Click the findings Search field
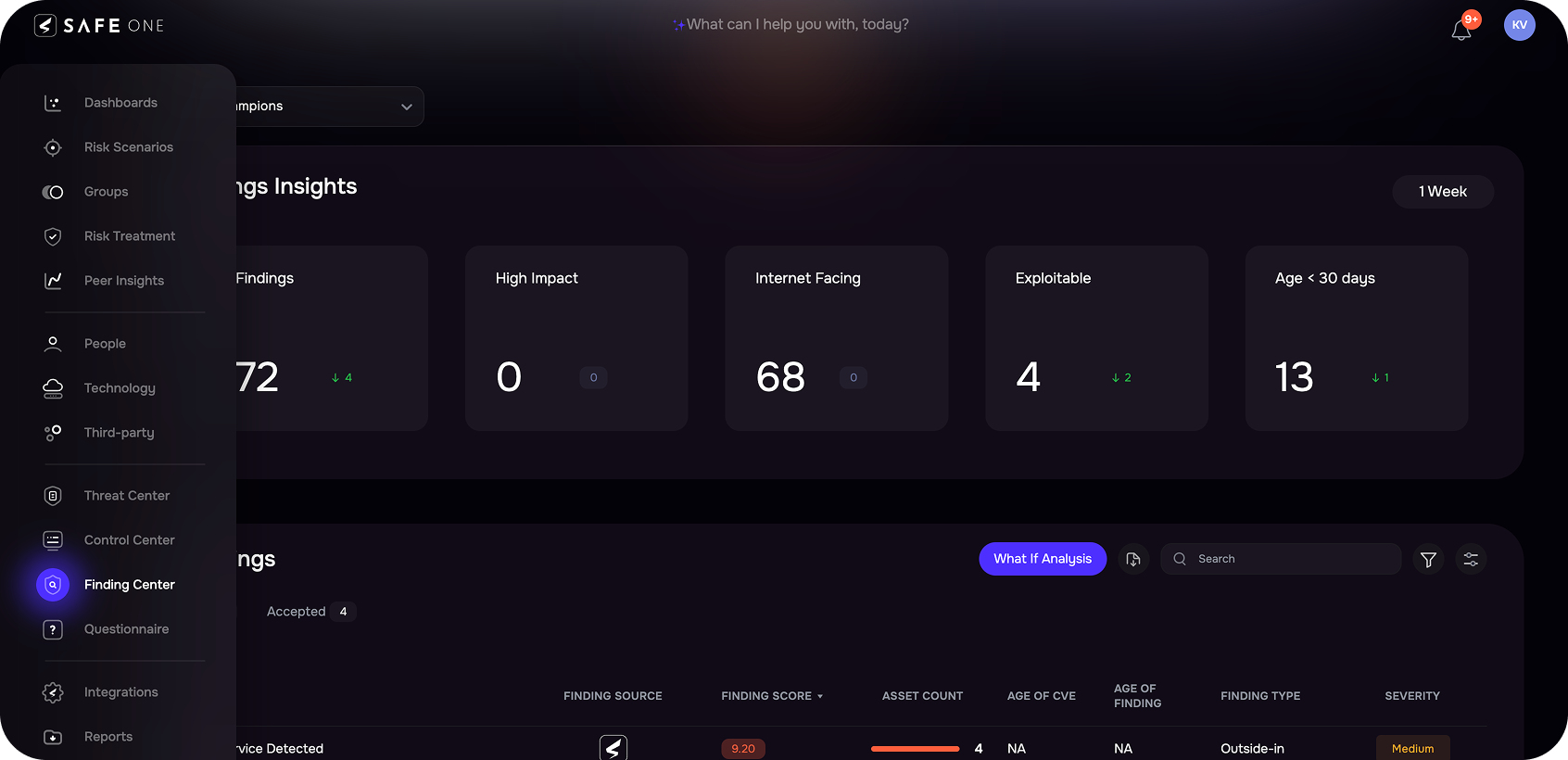The height and width of the screenshot is (760, 1568). point(1281,559)
